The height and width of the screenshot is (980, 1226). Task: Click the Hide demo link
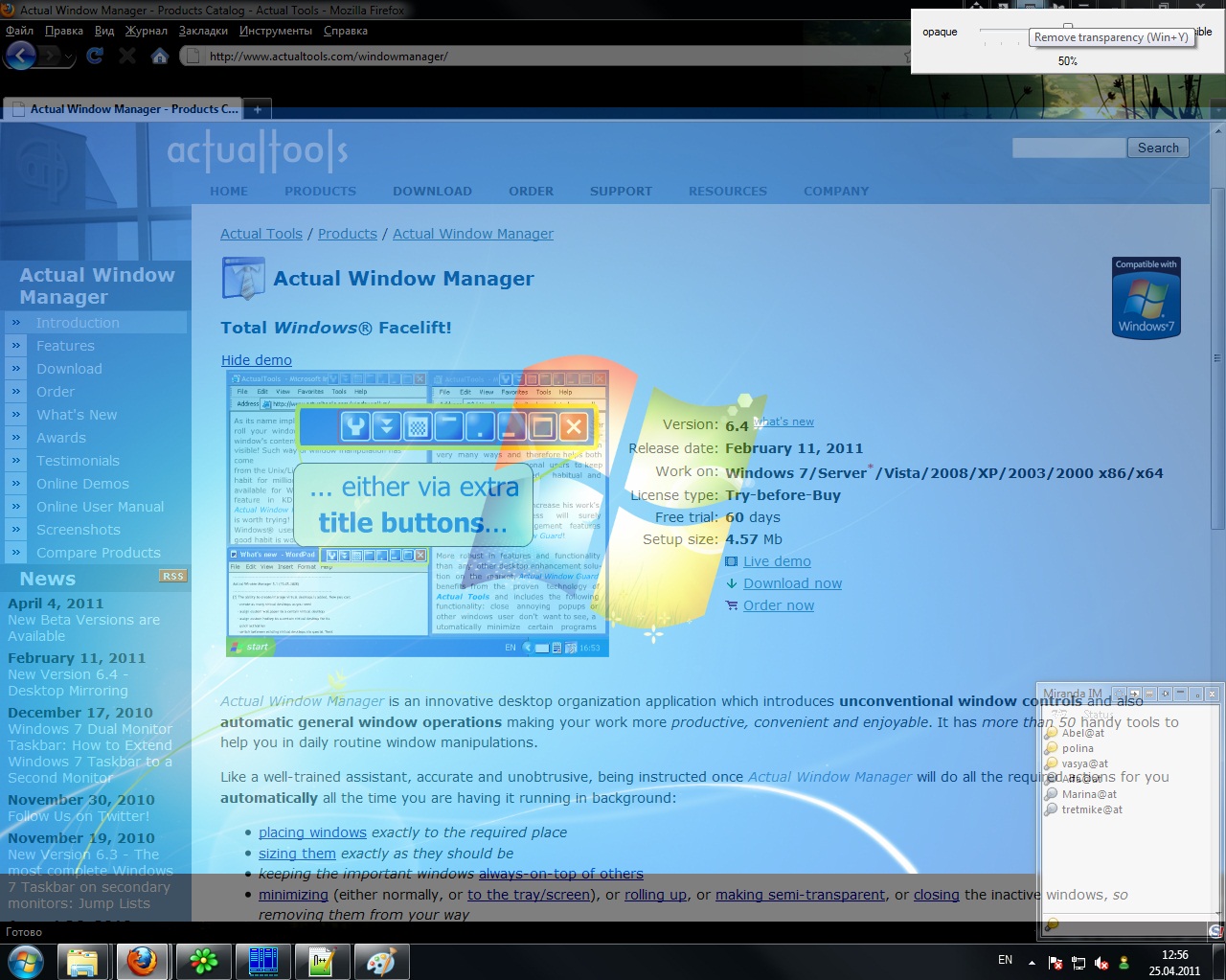(257, 360)
